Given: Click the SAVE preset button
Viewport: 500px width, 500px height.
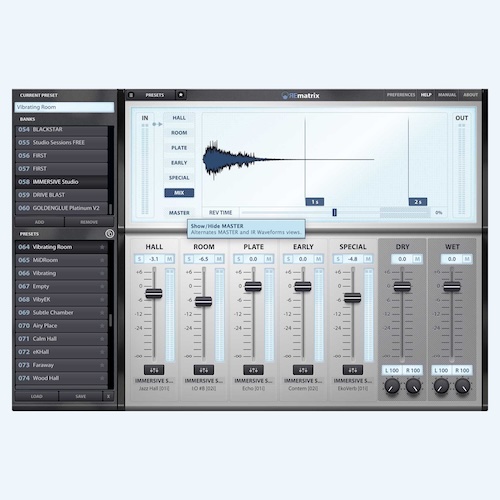Looking at the screenshot, I should (81, 396).
